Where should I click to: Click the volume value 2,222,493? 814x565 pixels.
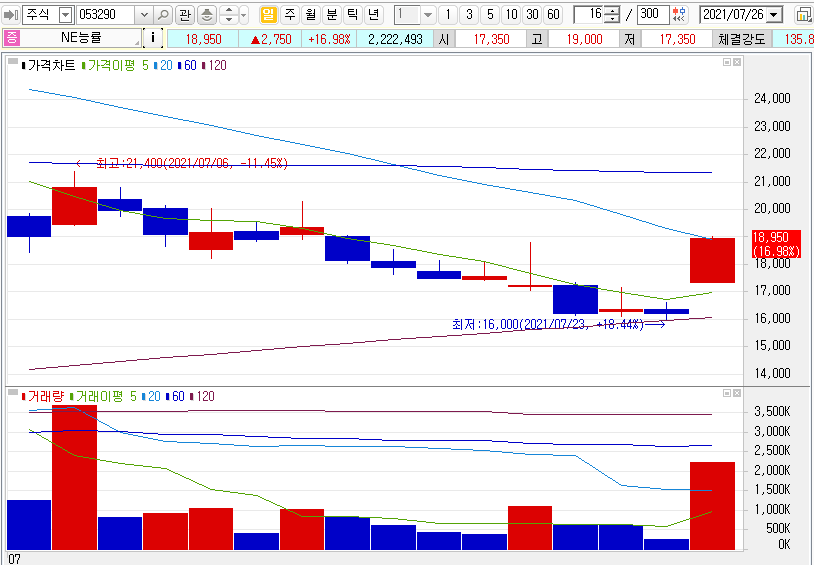coord(395,39)
